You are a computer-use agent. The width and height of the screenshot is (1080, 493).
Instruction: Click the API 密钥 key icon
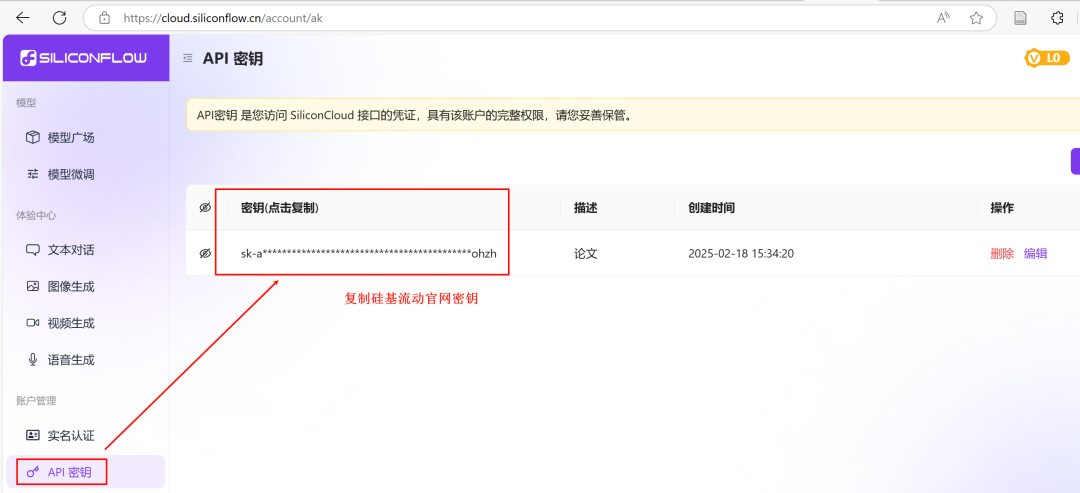click(32, 472)
